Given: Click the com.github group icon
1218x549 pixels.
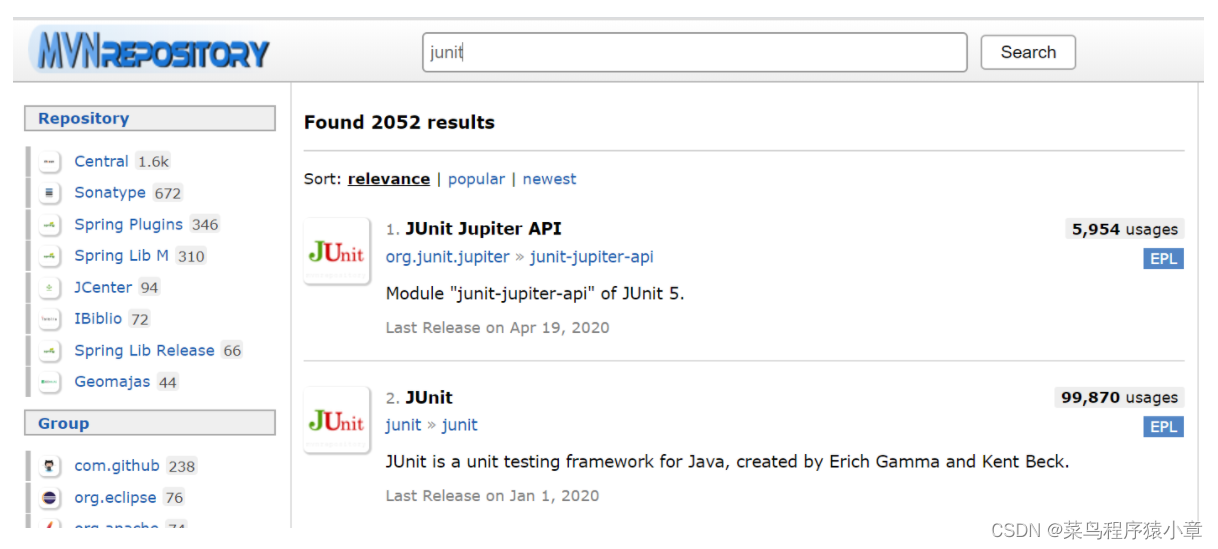Looking at the screenshot, I should click(x=50, y=466).
